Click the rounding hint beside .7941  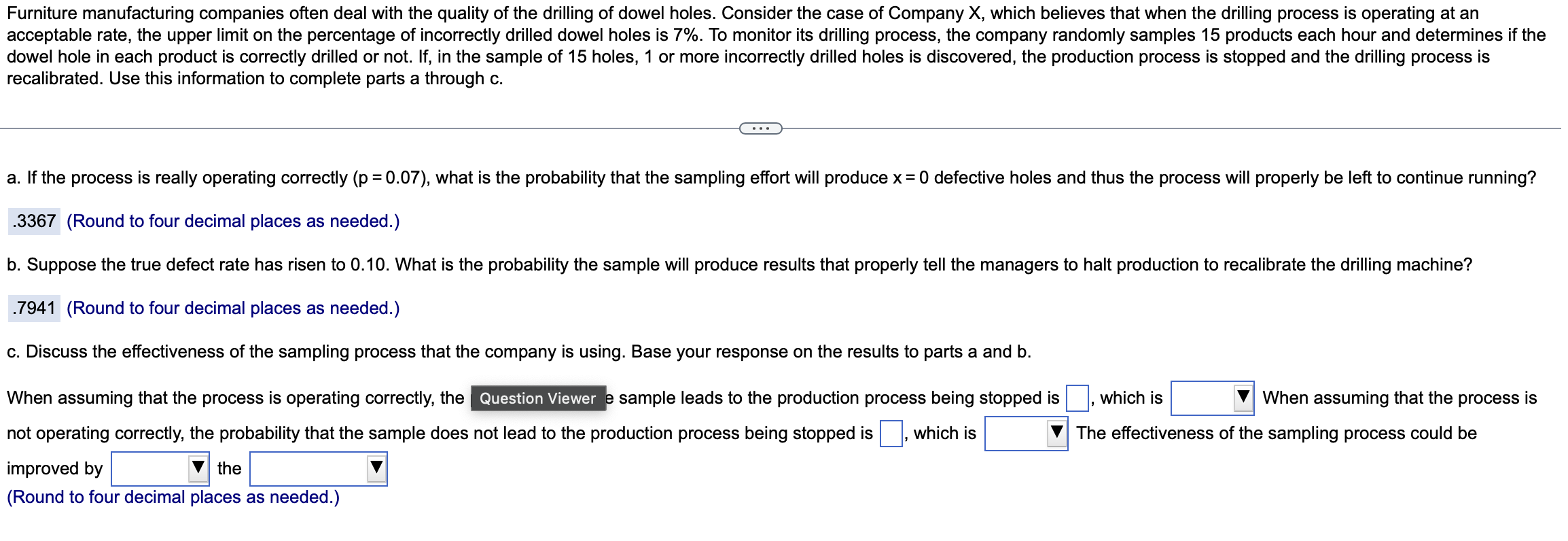(233, 309)
